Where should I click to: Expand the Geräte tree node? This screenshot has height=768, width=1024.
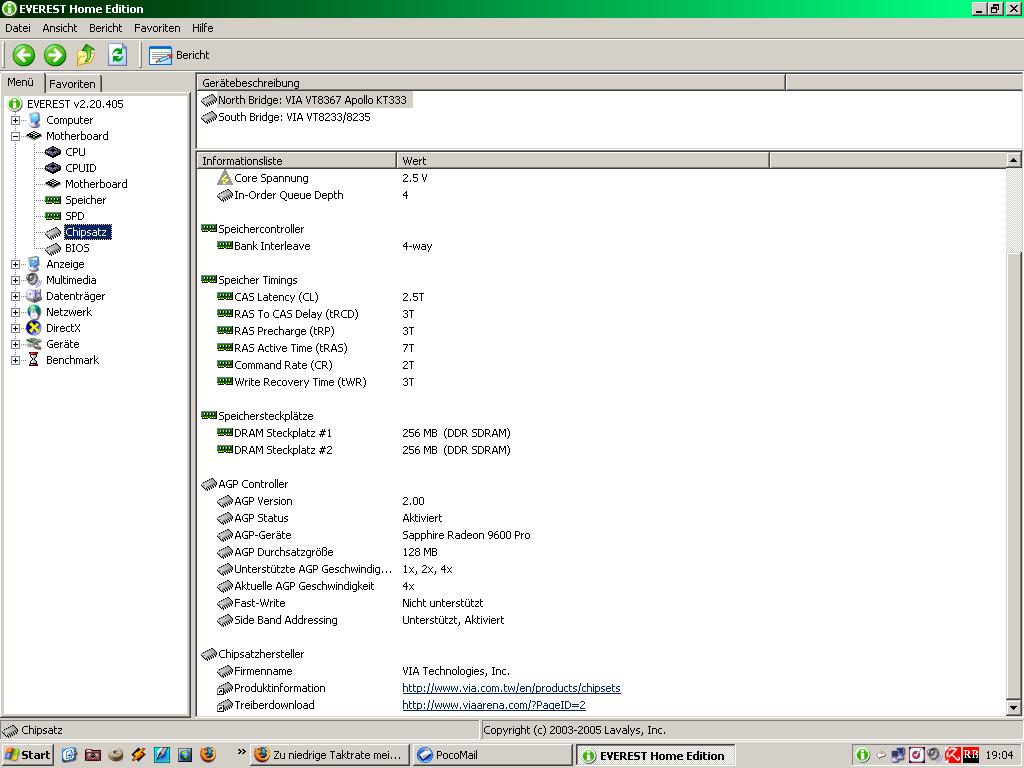point(16,344)
